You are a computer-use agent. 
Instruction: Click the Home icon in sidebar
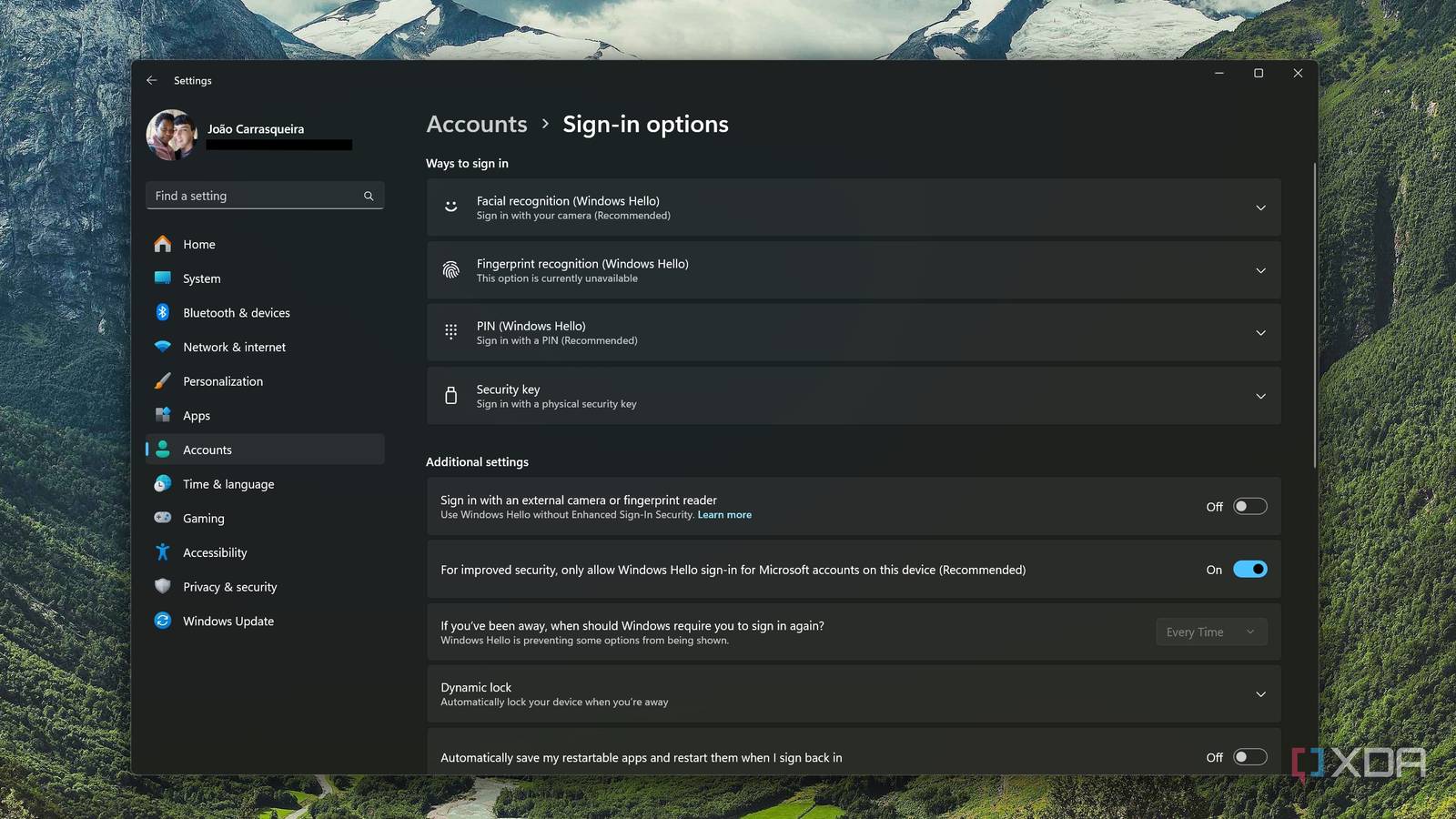163,244
